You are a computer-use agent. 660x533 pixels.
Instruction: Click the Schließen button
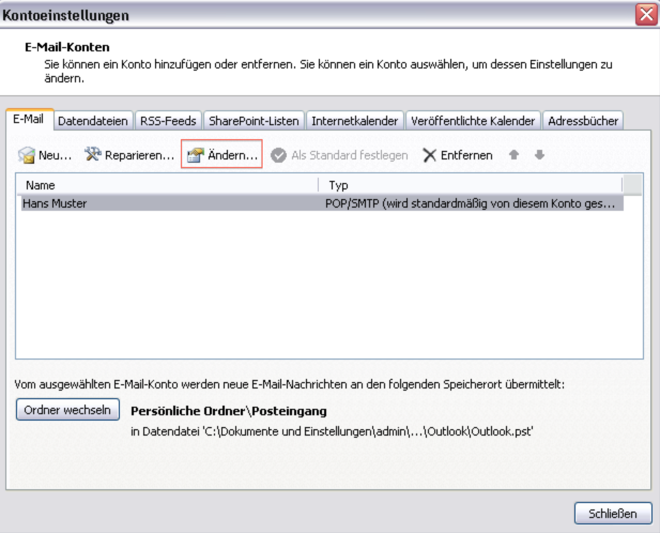[x=613, y=514]
